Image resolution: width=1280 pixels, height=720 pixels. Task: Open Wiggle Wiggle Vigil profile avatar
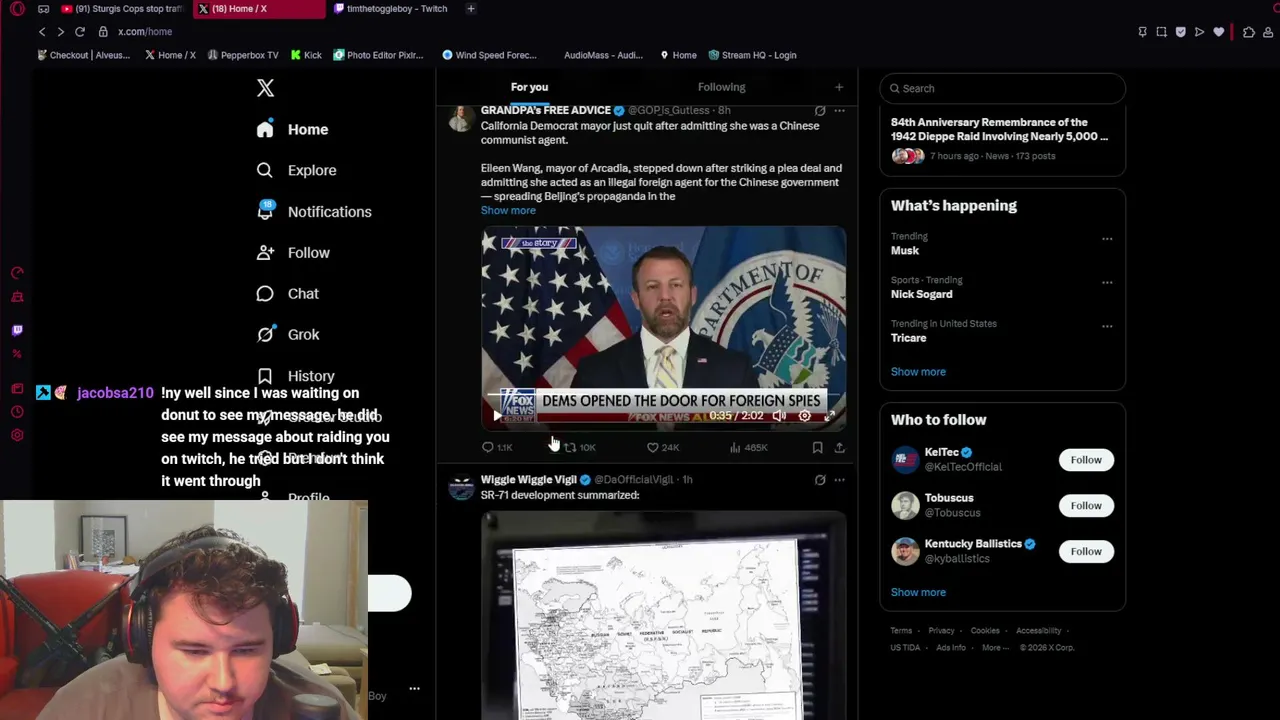[460, 488]
